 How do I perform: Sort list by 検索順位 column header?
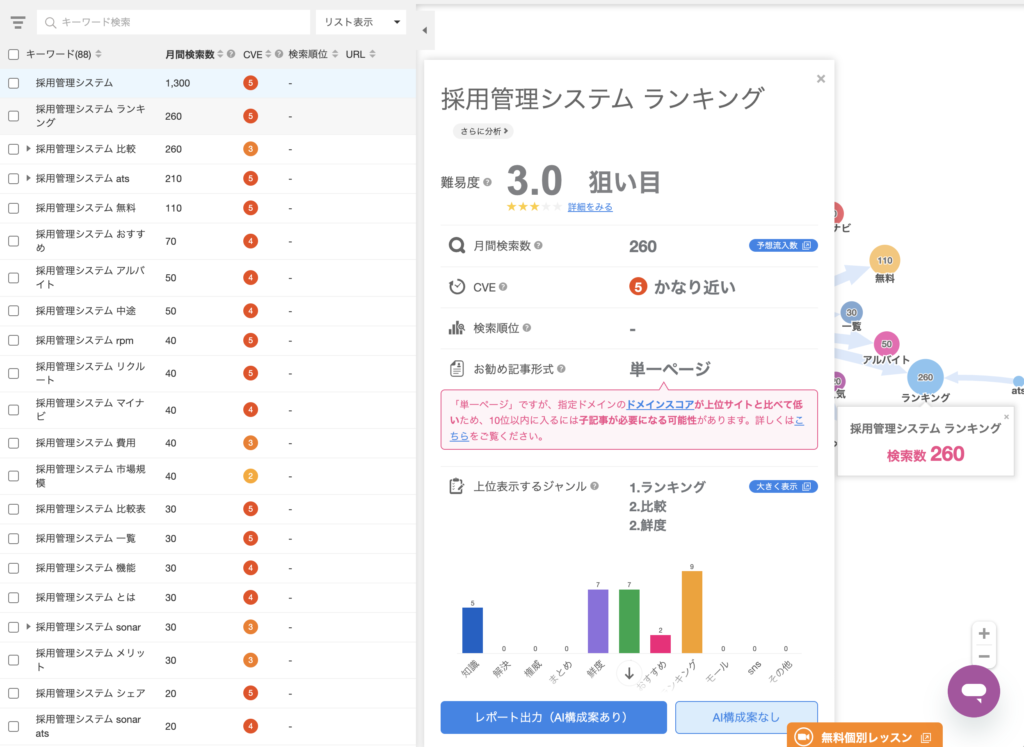click(311, 54)
